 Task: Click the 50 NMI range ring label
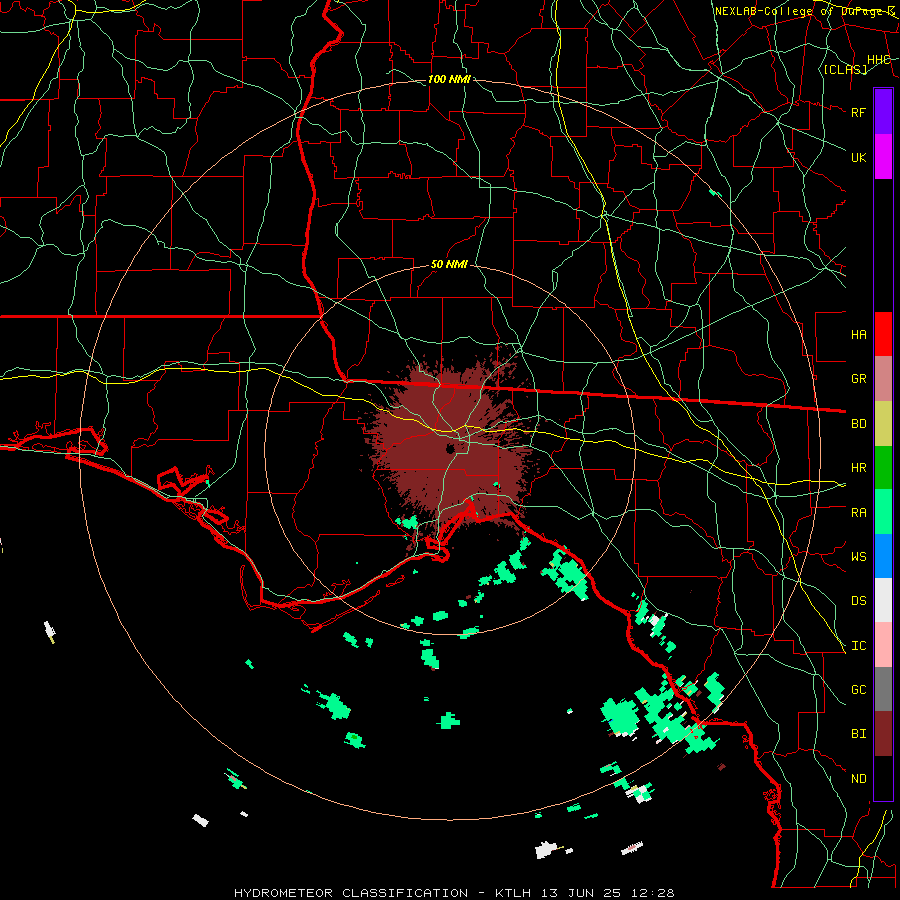tap(449, 265)
